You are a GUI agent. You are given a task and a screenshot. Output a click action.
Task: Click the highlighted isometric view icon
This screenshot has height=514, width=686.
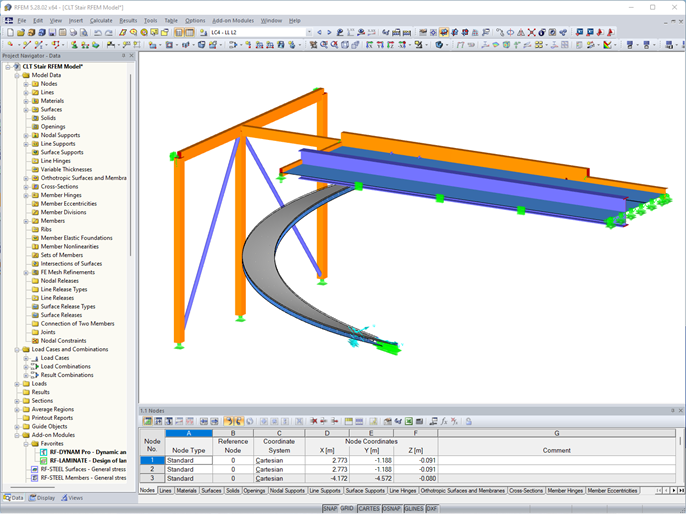(444, 32)
